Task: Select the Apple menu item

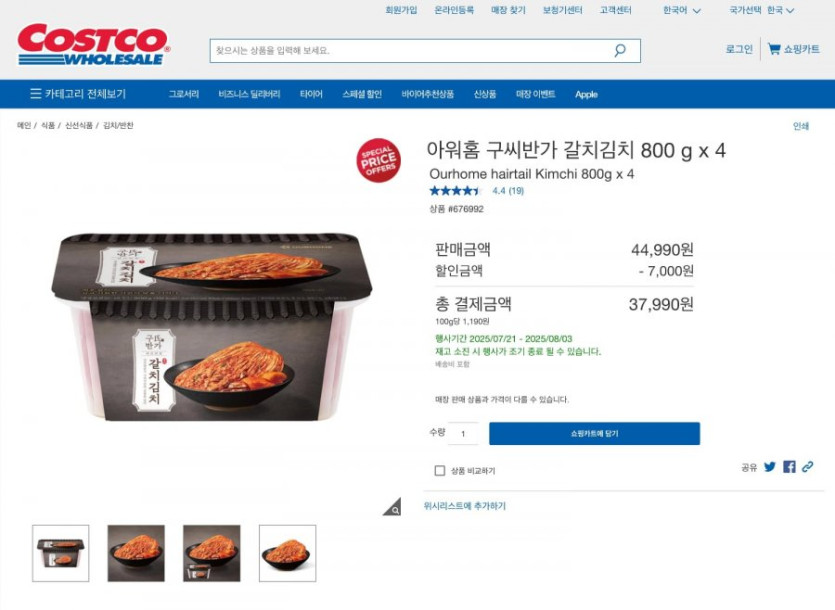Action: [x=586, y=95]
